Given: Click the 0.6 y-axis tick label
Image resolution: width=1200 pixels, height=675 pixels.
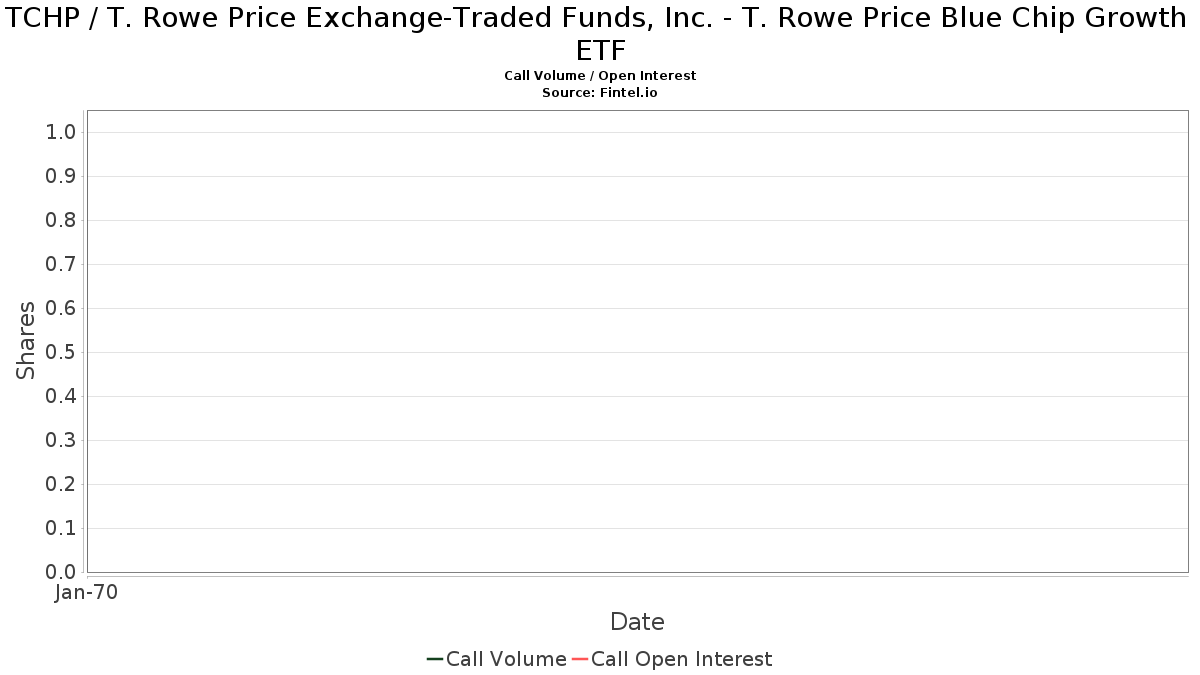Looking at the screenshot, I should tap(61, 308).
